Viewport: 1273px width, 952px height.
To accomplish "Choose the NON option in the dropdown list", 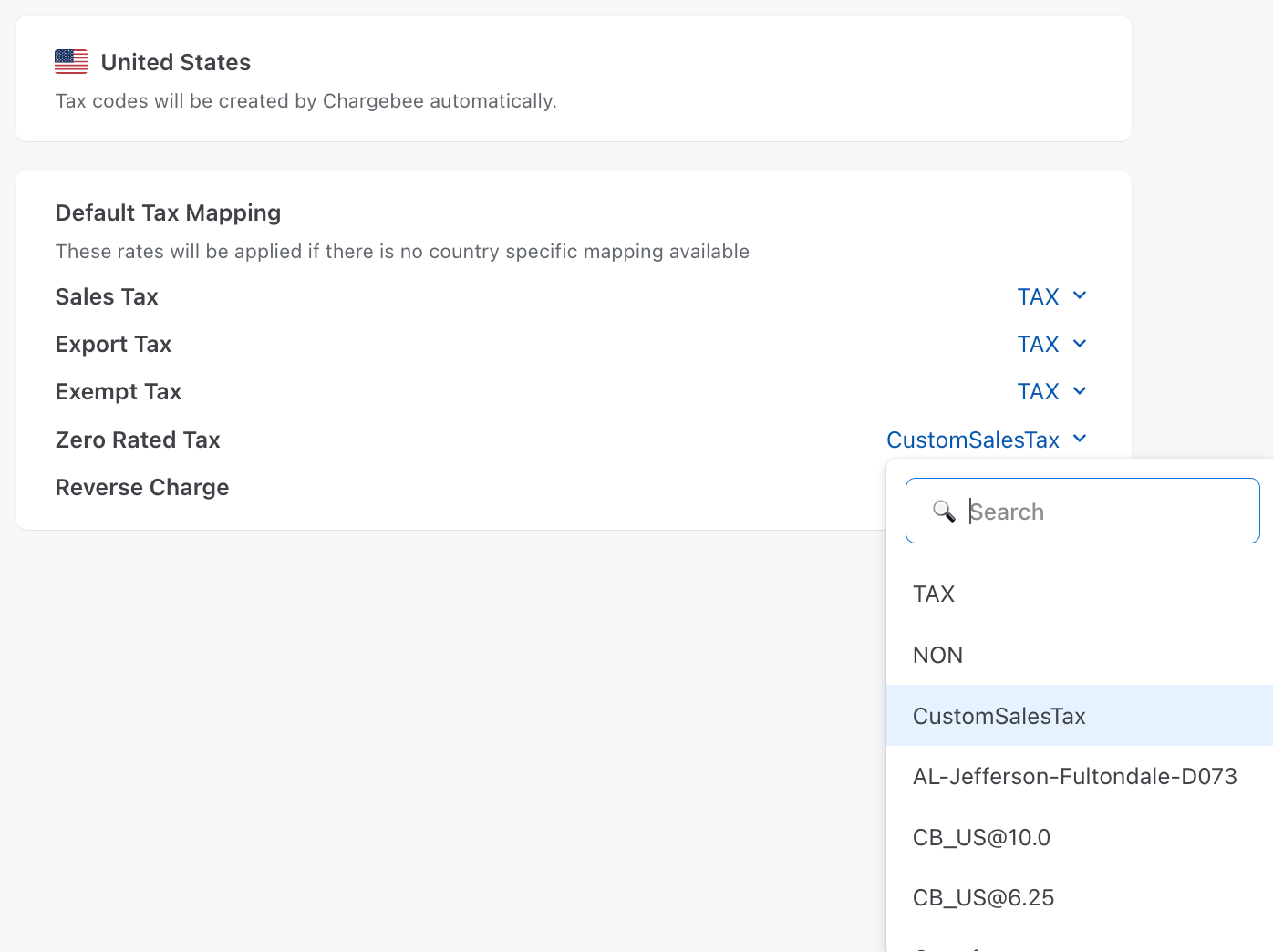I will (x=937, y=655).
